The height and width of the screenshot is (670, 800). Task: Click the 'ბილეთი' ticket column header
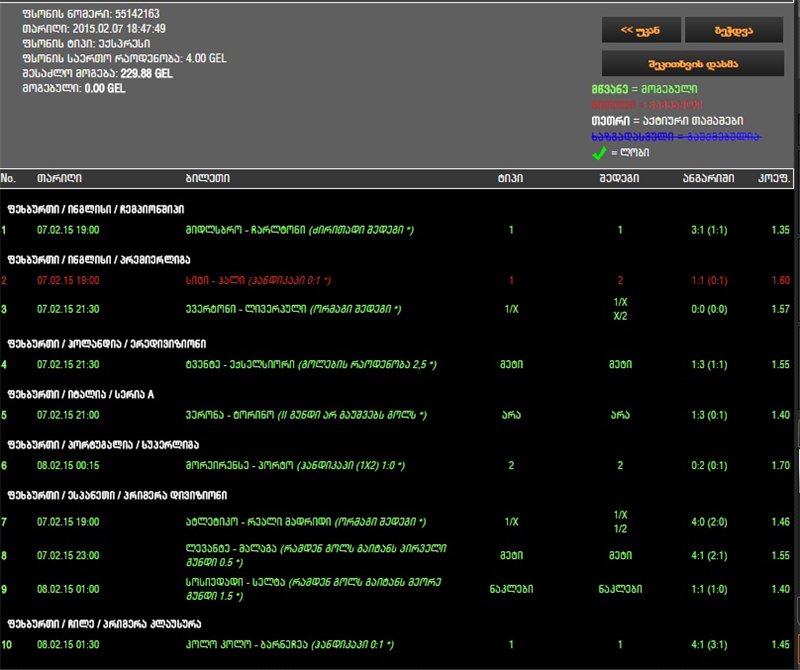[207, 178]
